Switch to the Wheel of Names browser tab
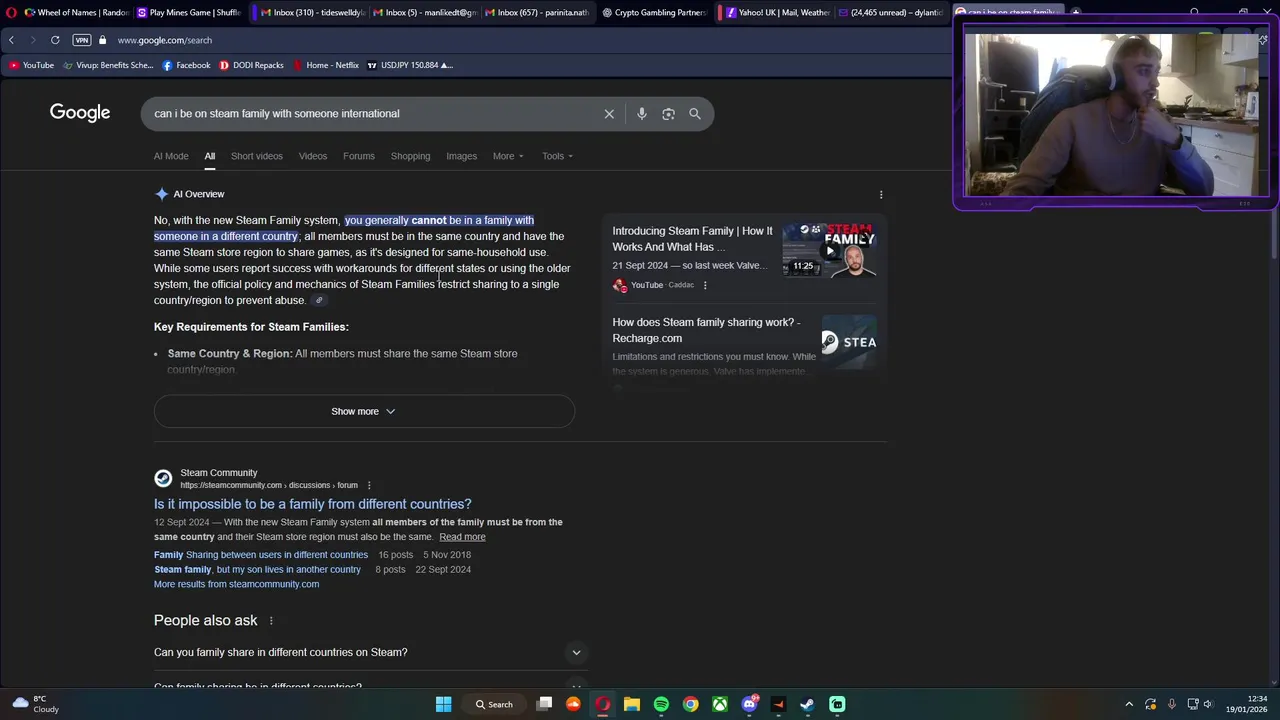Image resolution: width=1280 pixels, height=720 pixels. [77, 13]
